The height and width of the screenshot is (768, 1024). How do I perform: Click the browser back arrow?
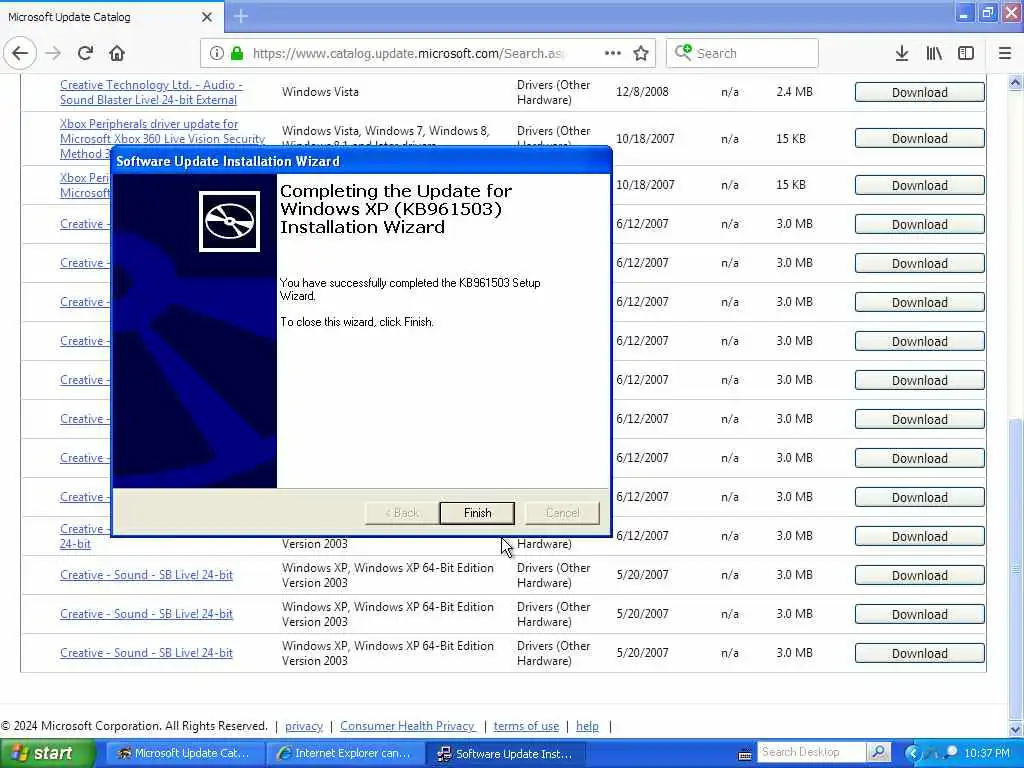pyautogui.click(x=20, y=54)
